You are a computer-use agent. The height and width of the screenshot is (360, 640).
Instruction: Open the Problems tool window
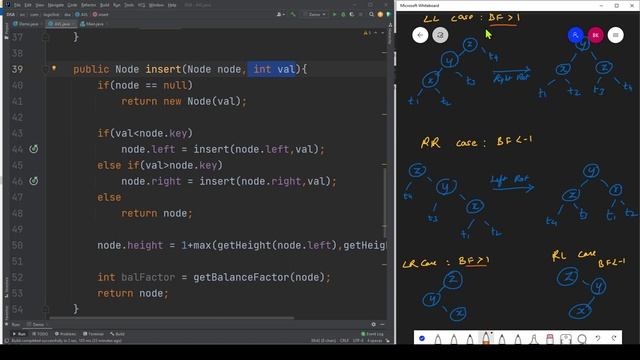pyautogui.click(x=65, y=334)
